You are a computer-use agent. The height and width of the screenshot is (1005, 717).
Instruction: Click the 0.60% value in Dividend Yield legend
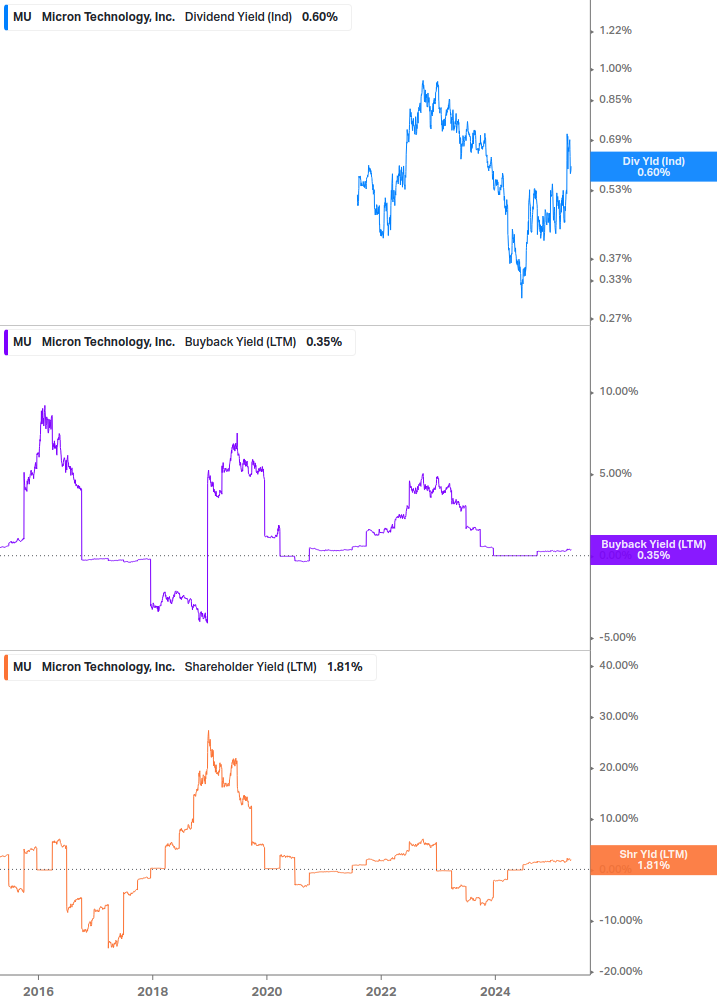[320, 17]
